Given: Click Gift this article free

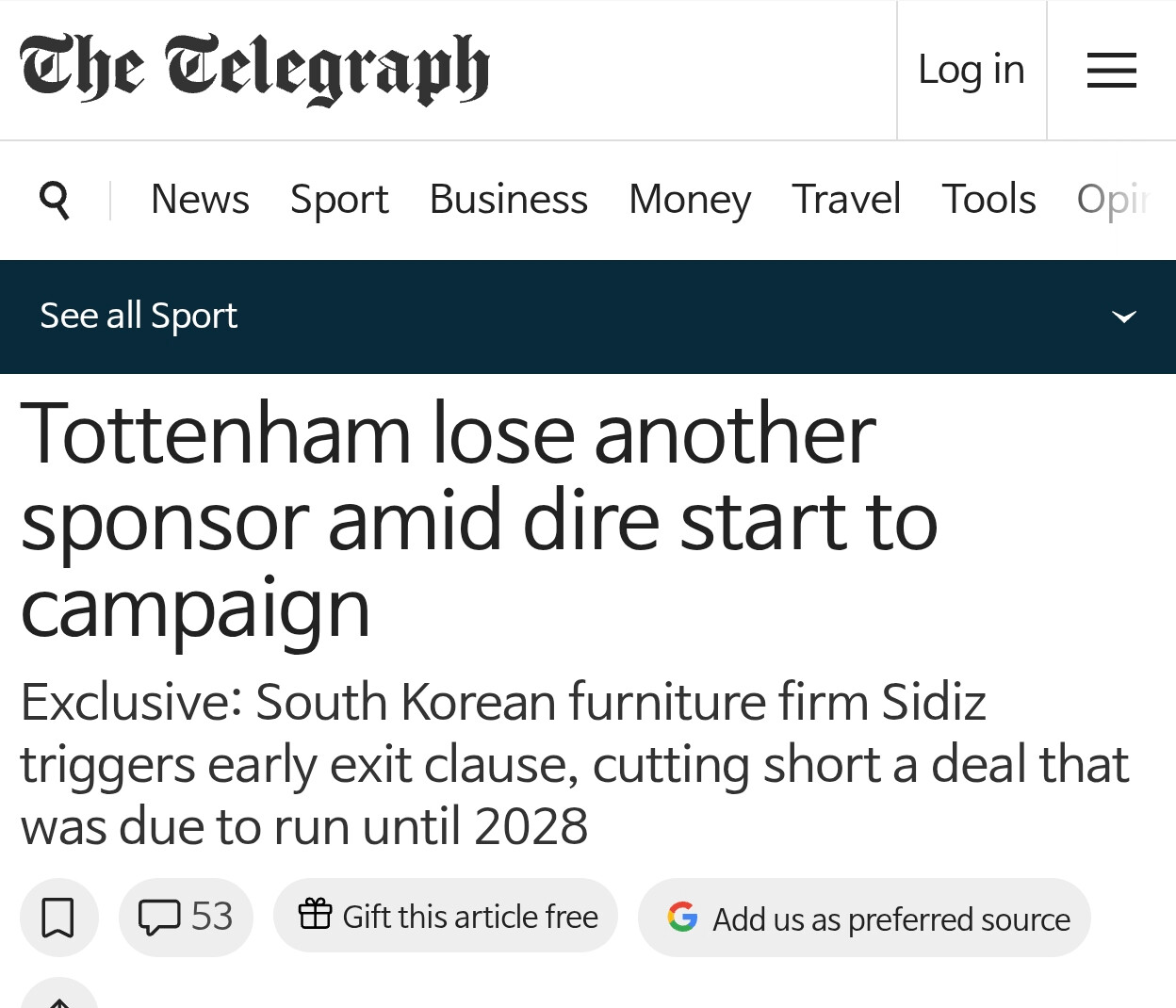Looking at the screenshot, I should pos(446,916).
